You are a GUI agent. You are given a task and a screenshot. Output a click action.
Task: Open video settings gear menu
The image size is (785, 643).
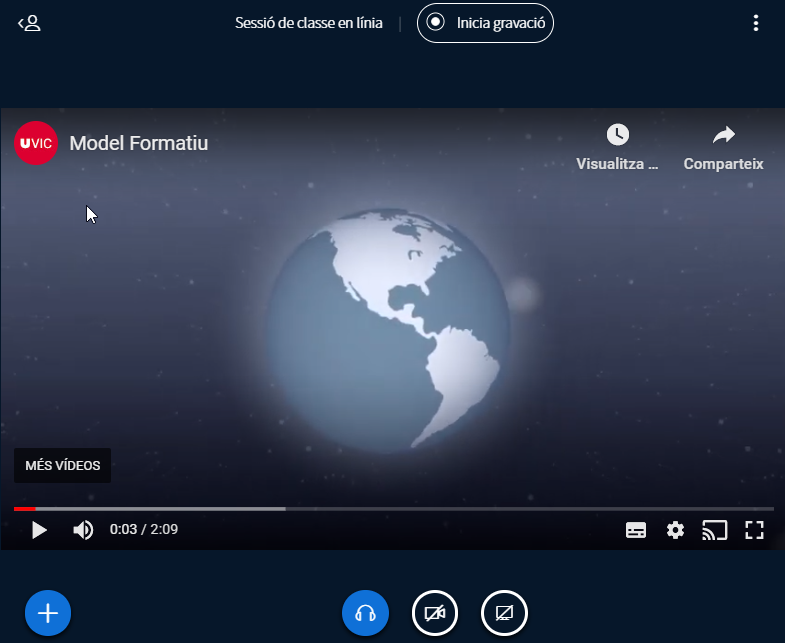click(675, 530)
